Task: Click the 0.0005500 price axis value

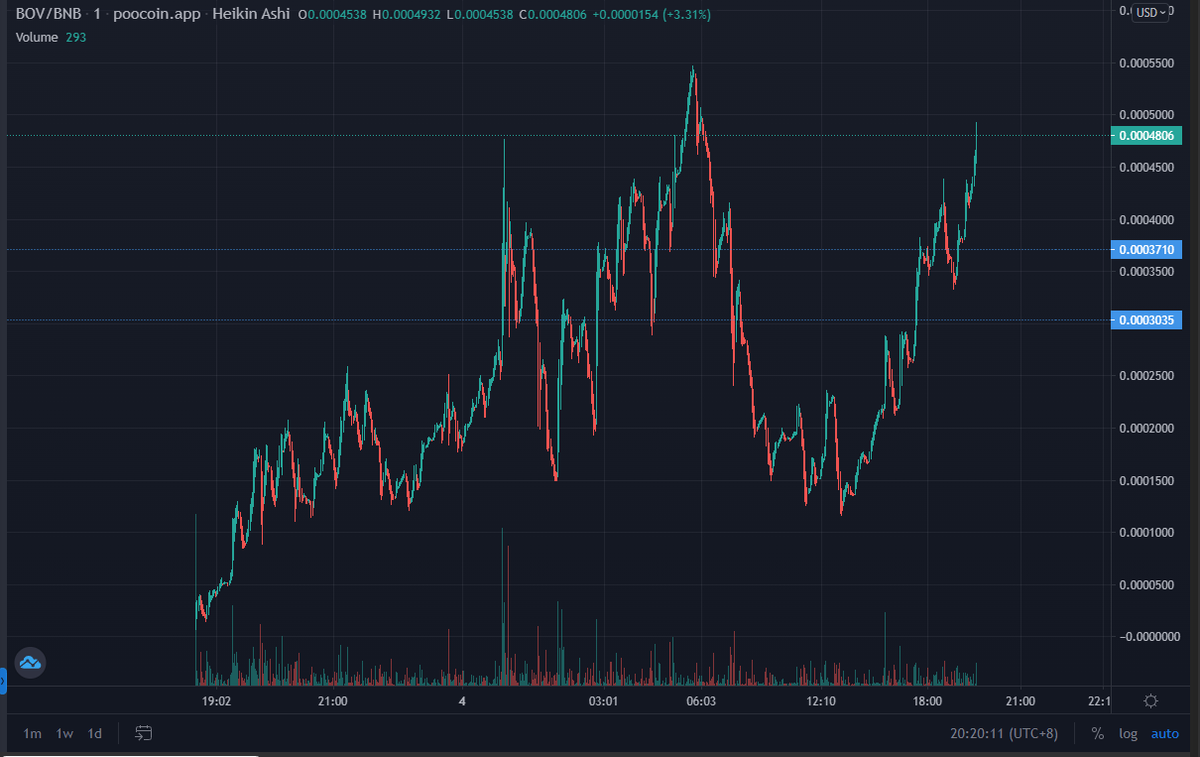Action: pyautogui.click(x=1147, y=62)
